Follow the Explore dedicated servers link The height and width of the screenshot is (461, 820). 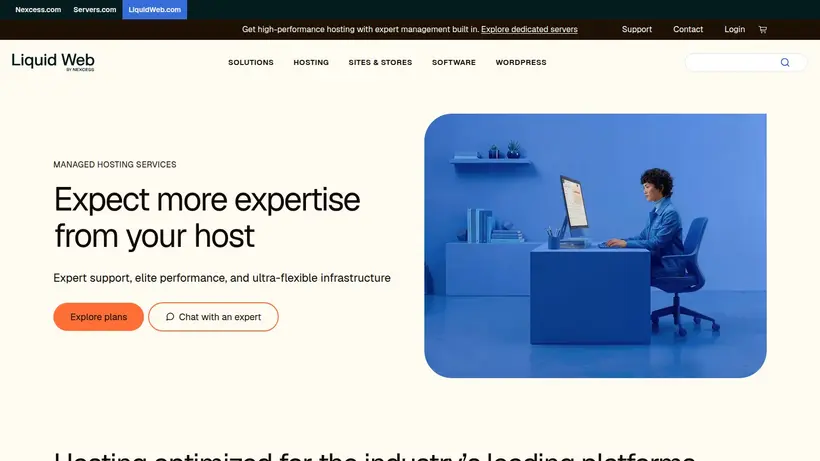[529, 29]
